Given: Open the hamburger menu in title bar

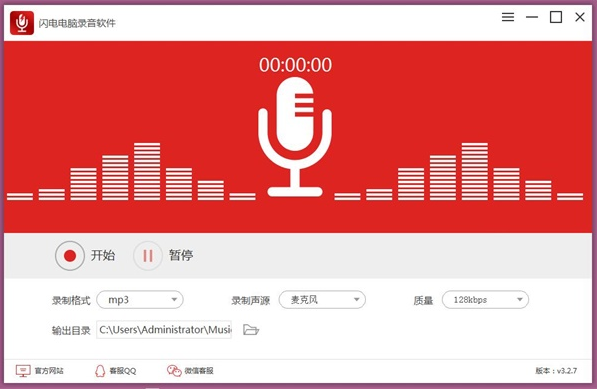Looking at the screenshot, I should click(x=508, y=17).
